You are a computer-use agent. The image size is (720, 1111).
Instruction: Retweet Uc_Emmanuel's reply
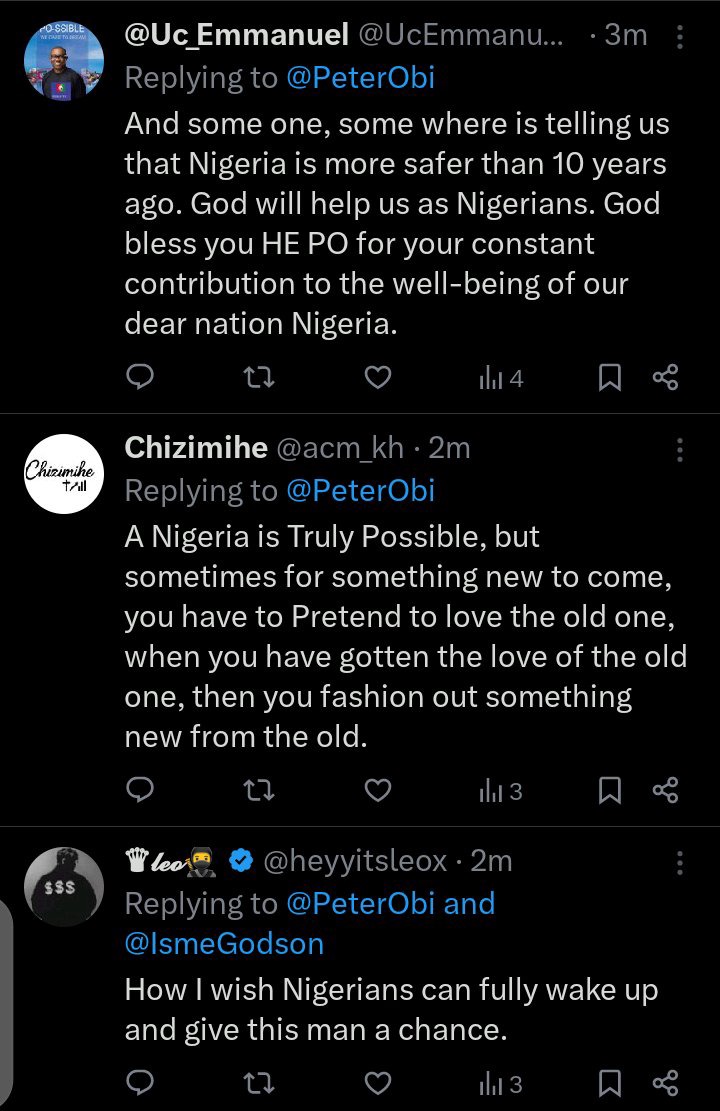click(259, 377)
